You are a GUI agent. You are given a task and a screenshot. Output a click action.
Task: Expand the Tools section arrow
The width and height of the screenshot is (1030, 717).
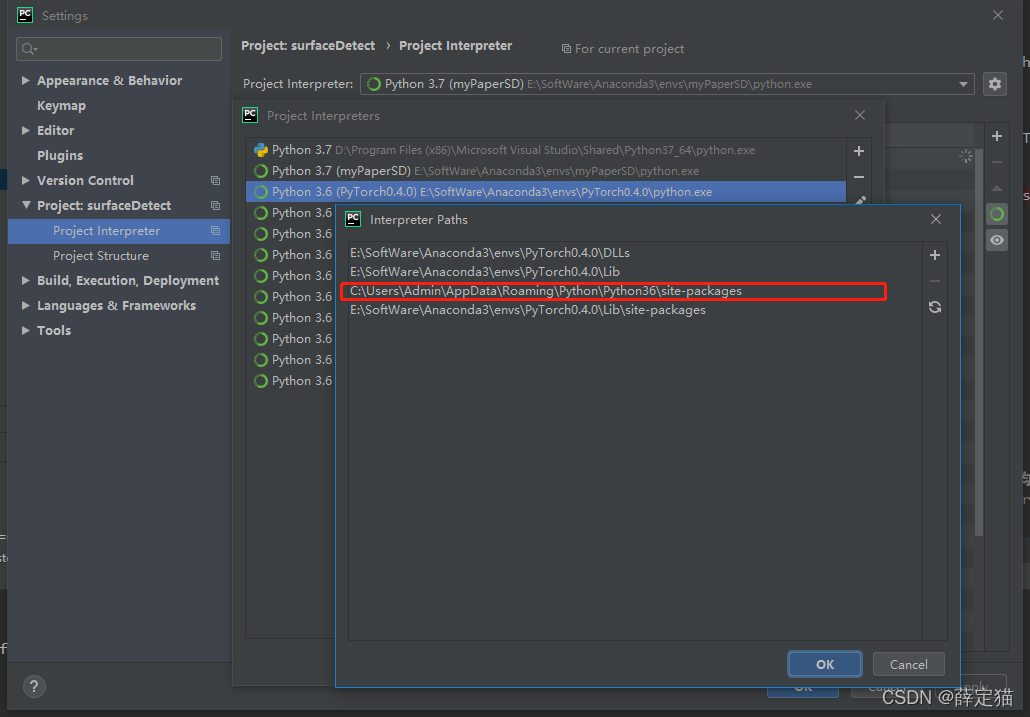(x=26, y=330)
